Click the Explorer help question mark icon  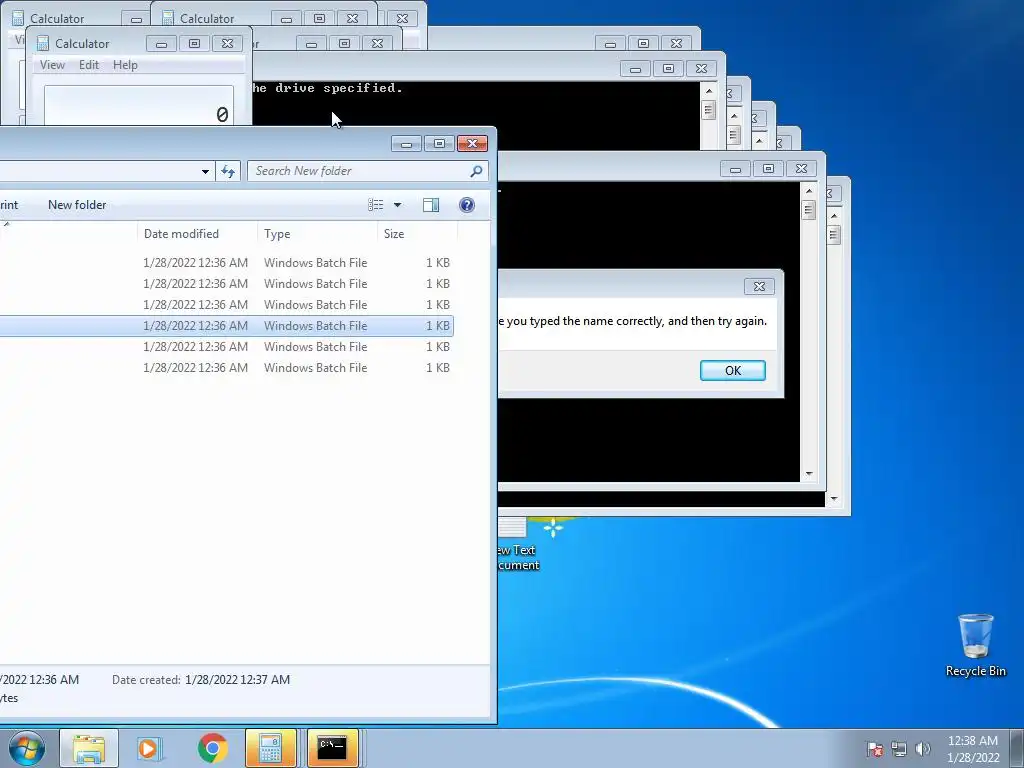click(x=467, y=205)
